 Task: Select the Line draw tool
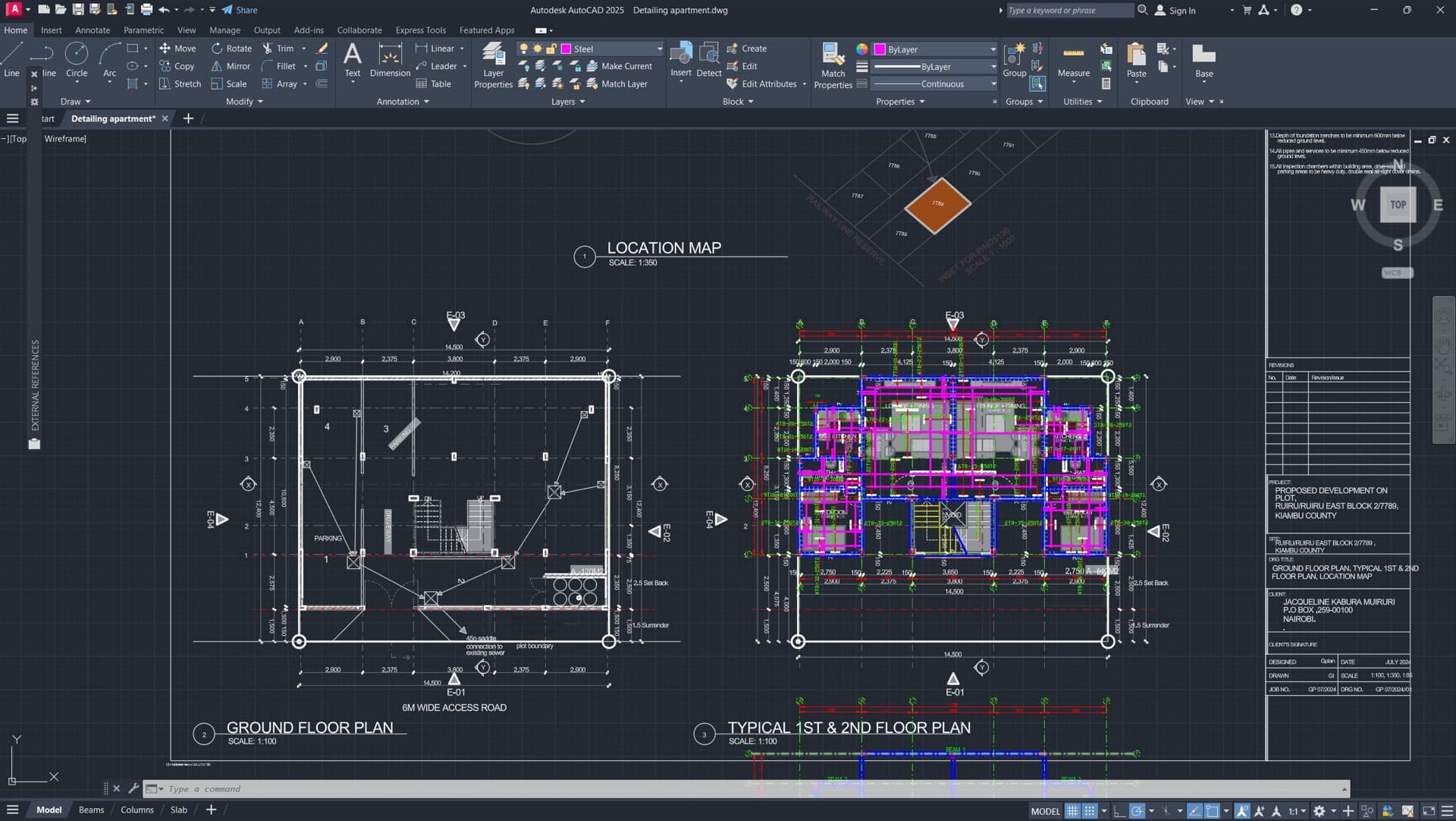click(11, 59)
